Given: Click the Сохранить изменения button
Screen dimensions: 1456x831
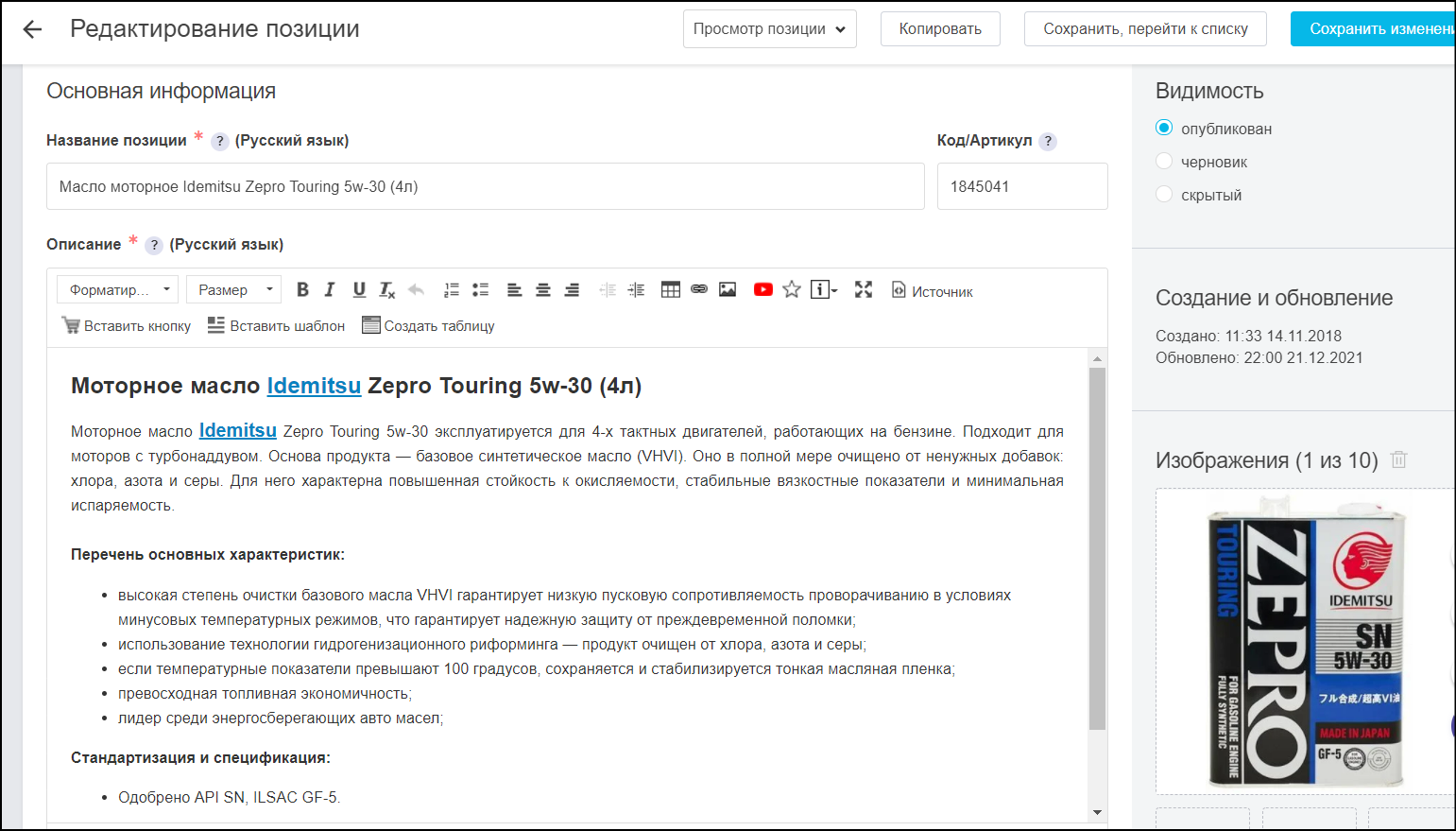Looking at the screenshot, I should pyautogui.click(x=1373, y=29).
